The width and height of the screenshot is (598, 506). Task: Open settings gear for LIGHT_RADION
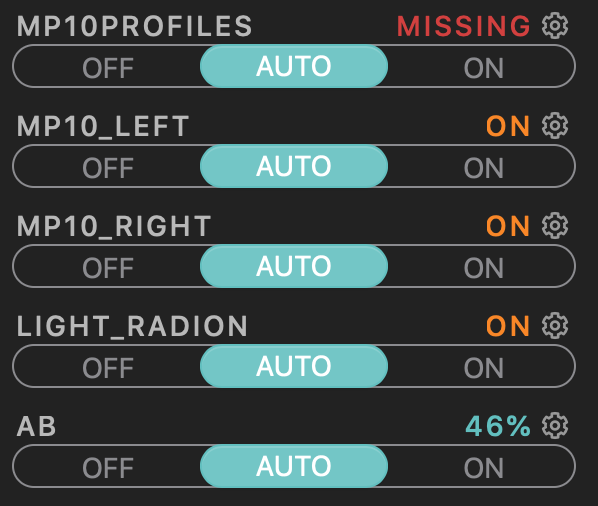point(555,326)
